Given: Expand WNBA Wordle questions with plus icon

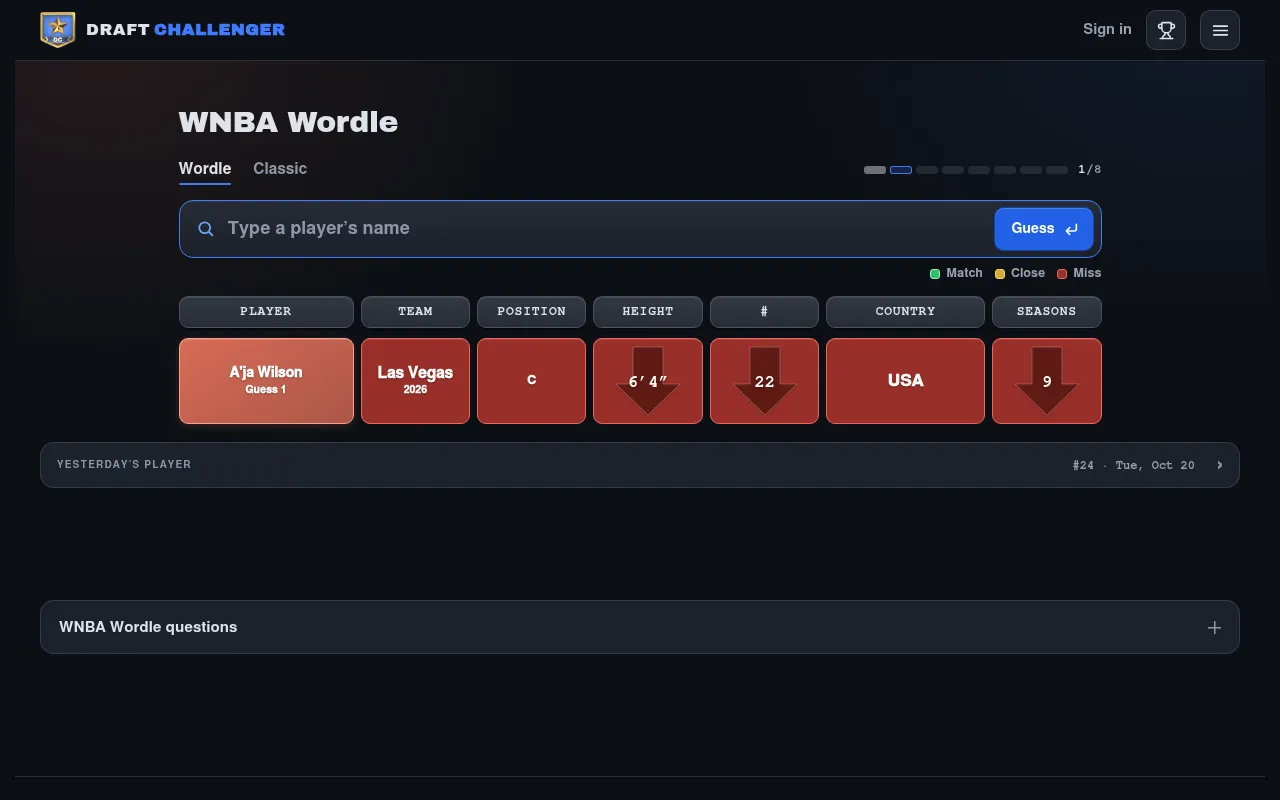Looking at the screenshot, I should [1214, 627].
